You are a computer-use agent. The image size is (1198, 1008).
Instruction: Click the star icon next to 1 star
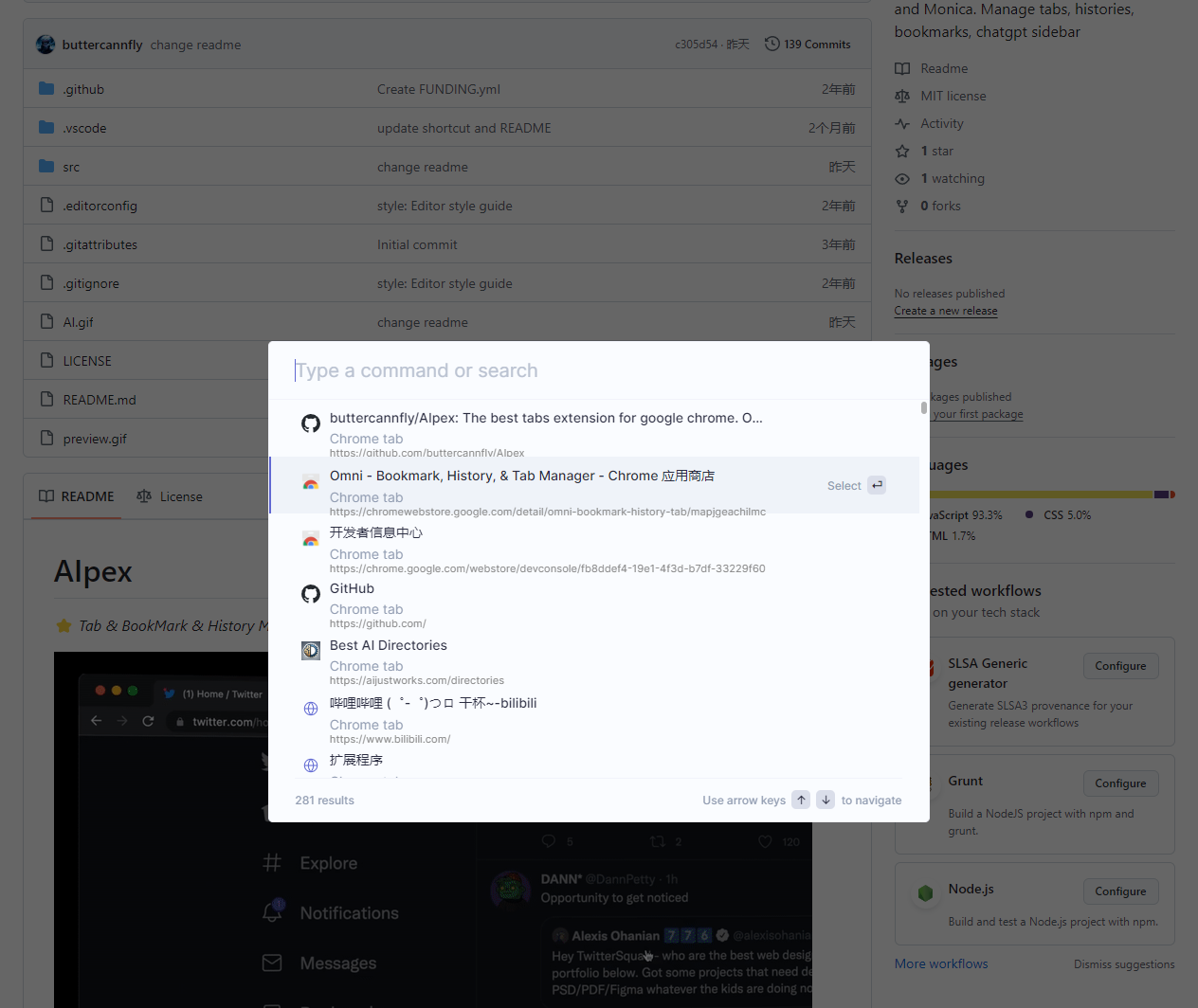click(x=902, y=151)
